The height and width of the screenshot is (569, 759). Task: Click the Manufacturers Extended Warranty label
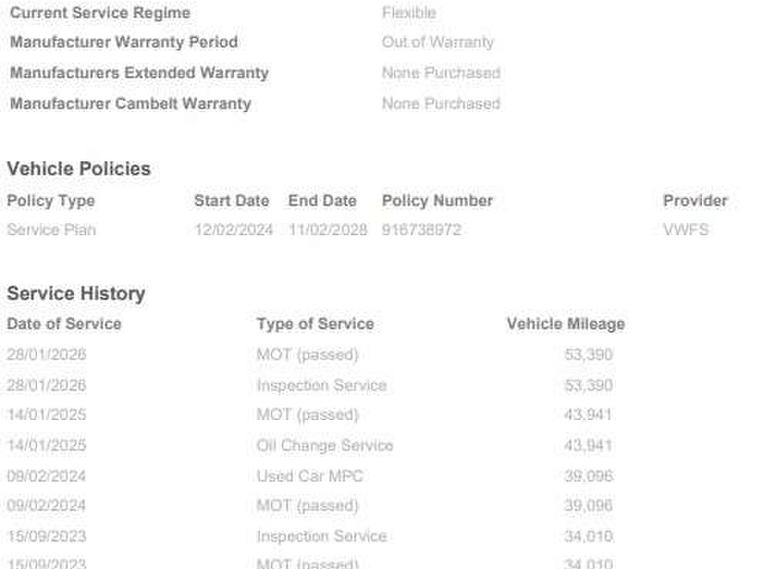point(139,73)
